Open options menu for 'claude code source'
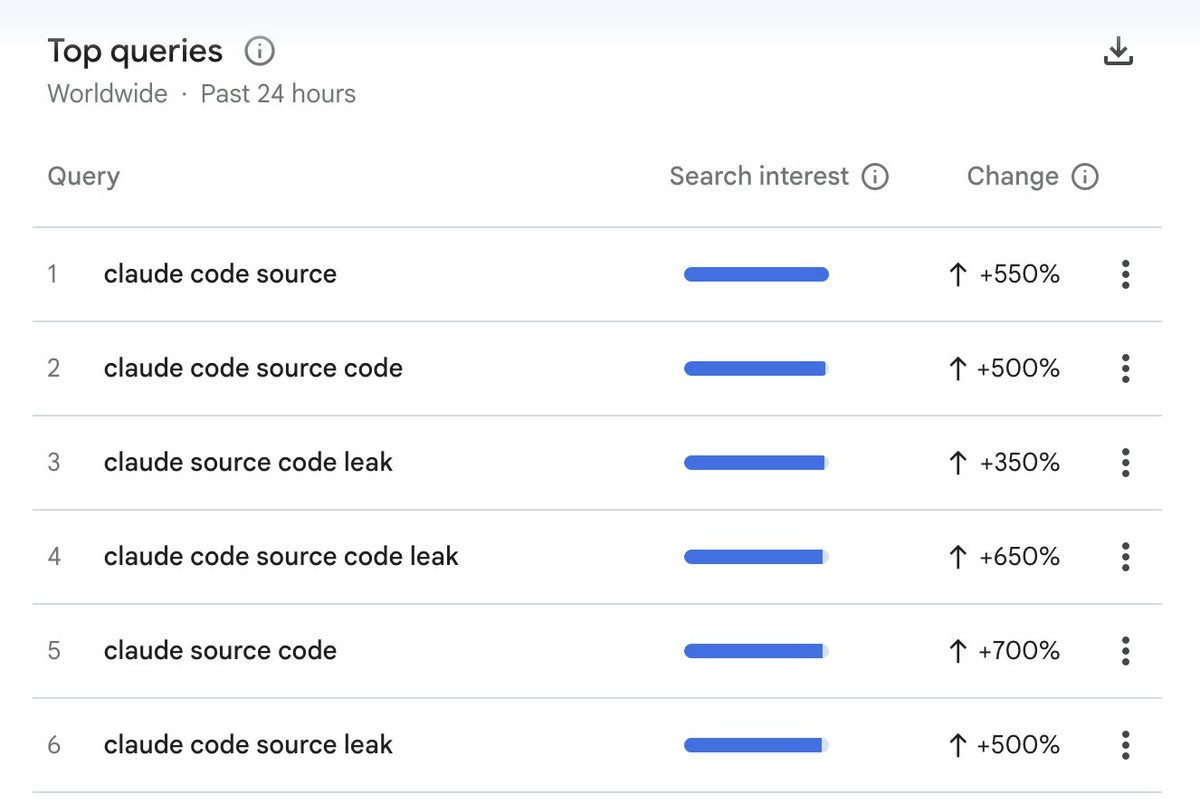Image resolution: width=1200 pixels, height=804 pixels. (1125, 274)
